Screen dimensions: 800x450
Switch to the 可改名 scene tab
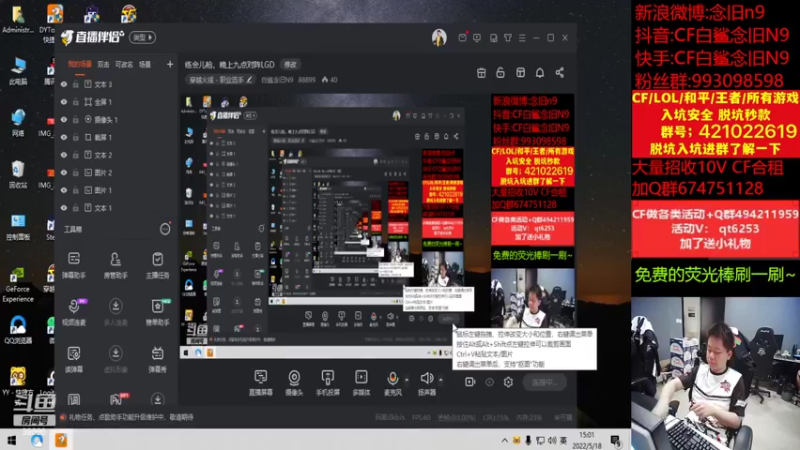tap(124, 64)
